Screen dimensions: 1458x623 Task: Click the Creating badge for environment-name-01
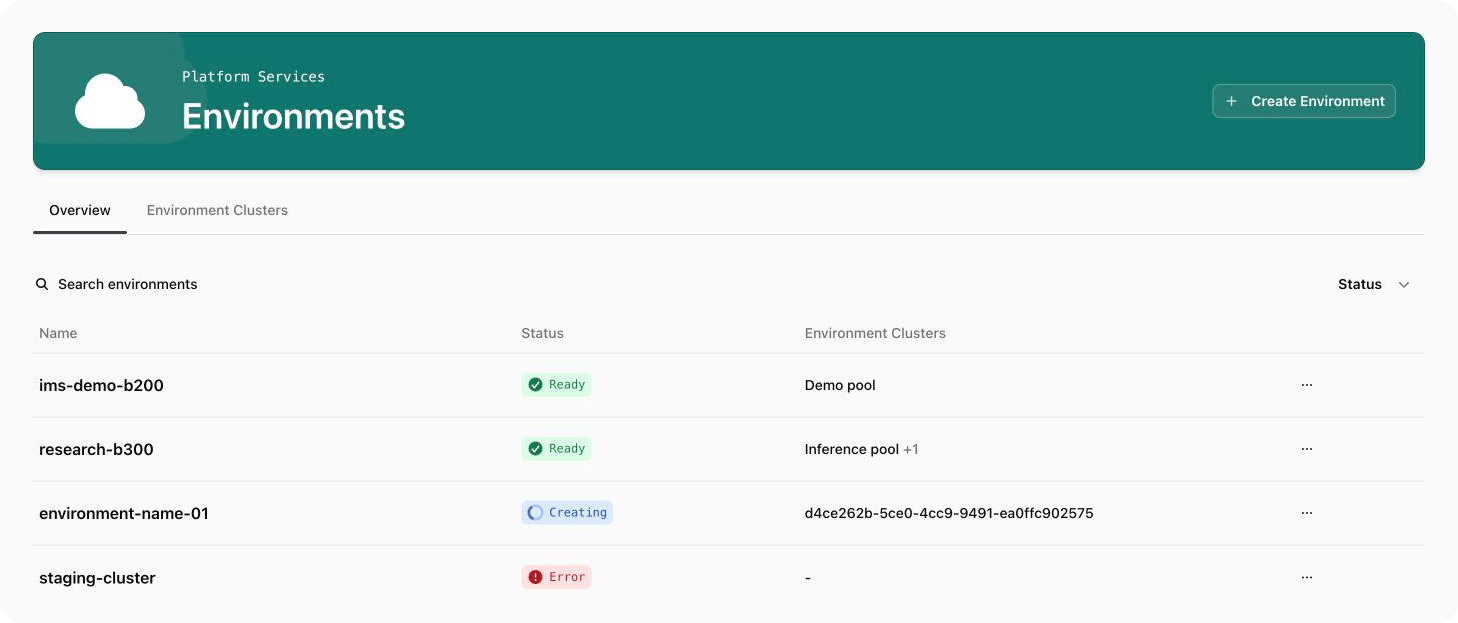(x=567, y=513)
